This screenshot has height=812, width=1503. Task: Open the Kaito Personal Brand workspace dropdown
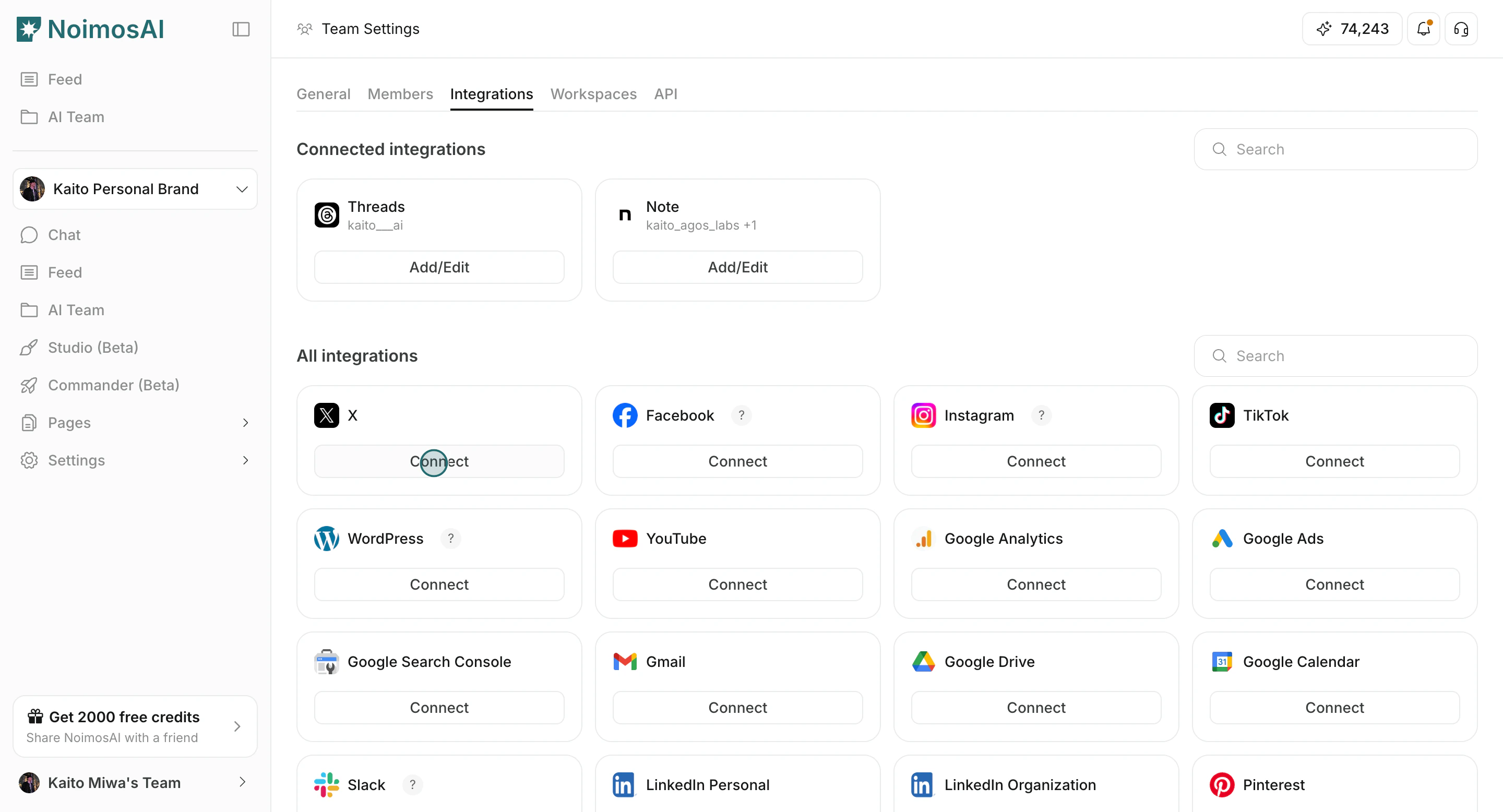pyautogui.click(x=135, y=189)
